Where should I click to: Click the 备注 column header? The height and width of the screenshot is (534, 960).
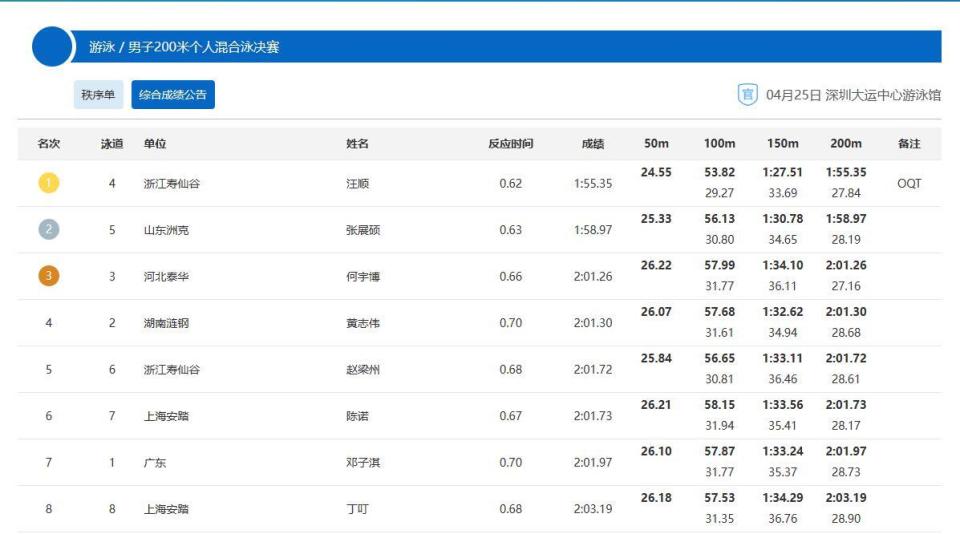tap(909, 144)
